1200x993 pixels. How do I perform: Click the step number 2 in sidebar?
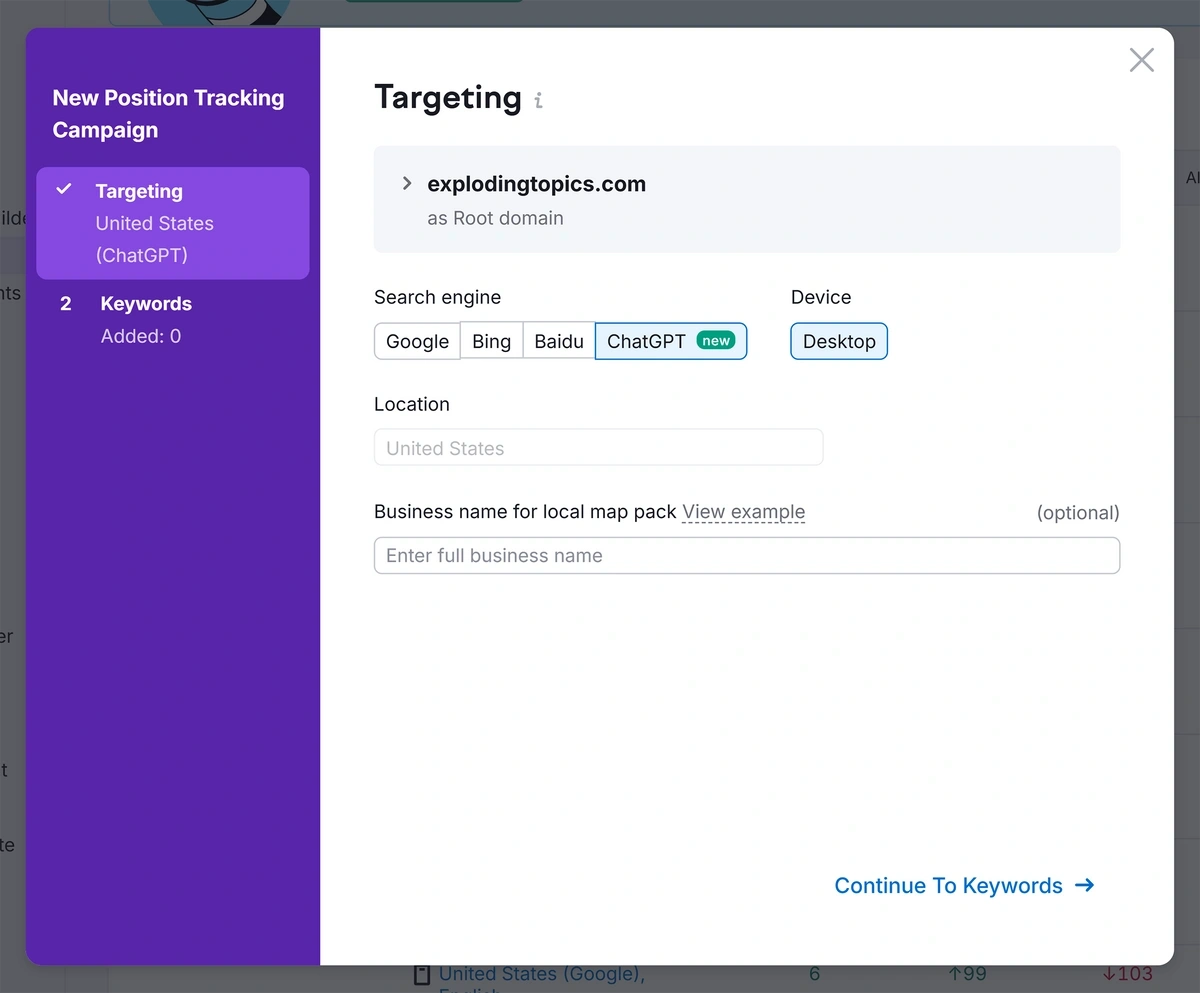coord(66,304)
